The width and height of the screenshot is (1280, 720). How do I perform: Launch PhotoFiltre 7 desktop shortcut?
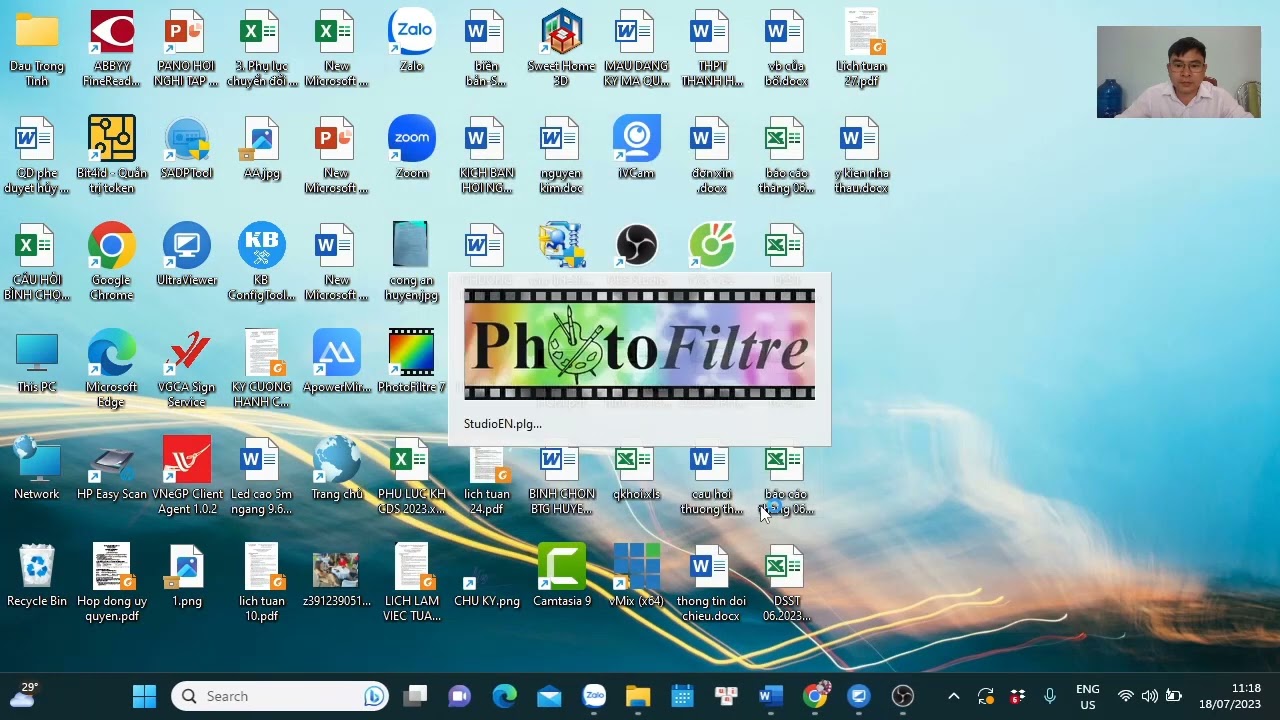411,362
